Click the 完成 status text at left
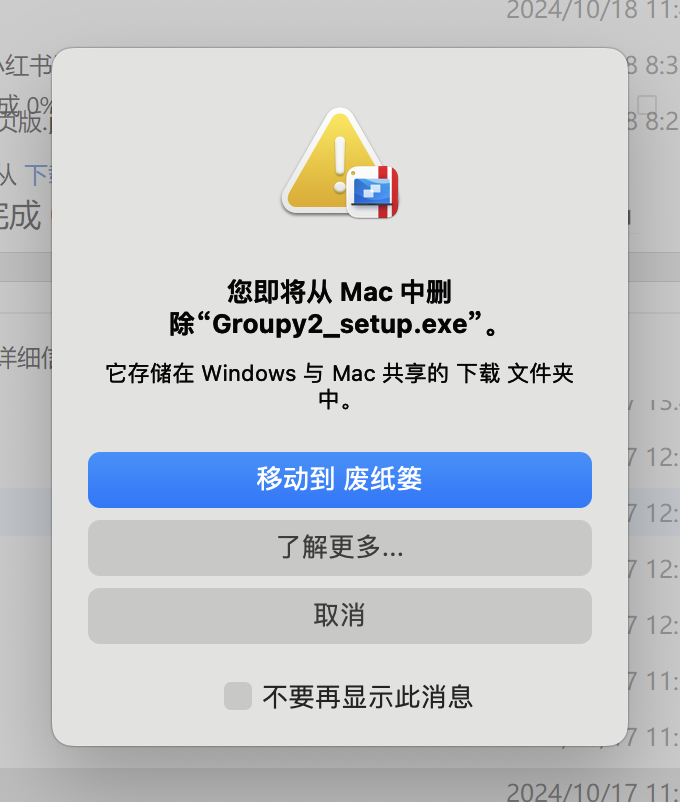680x802 pixels. pyautogui.click(x=20, y=215)
